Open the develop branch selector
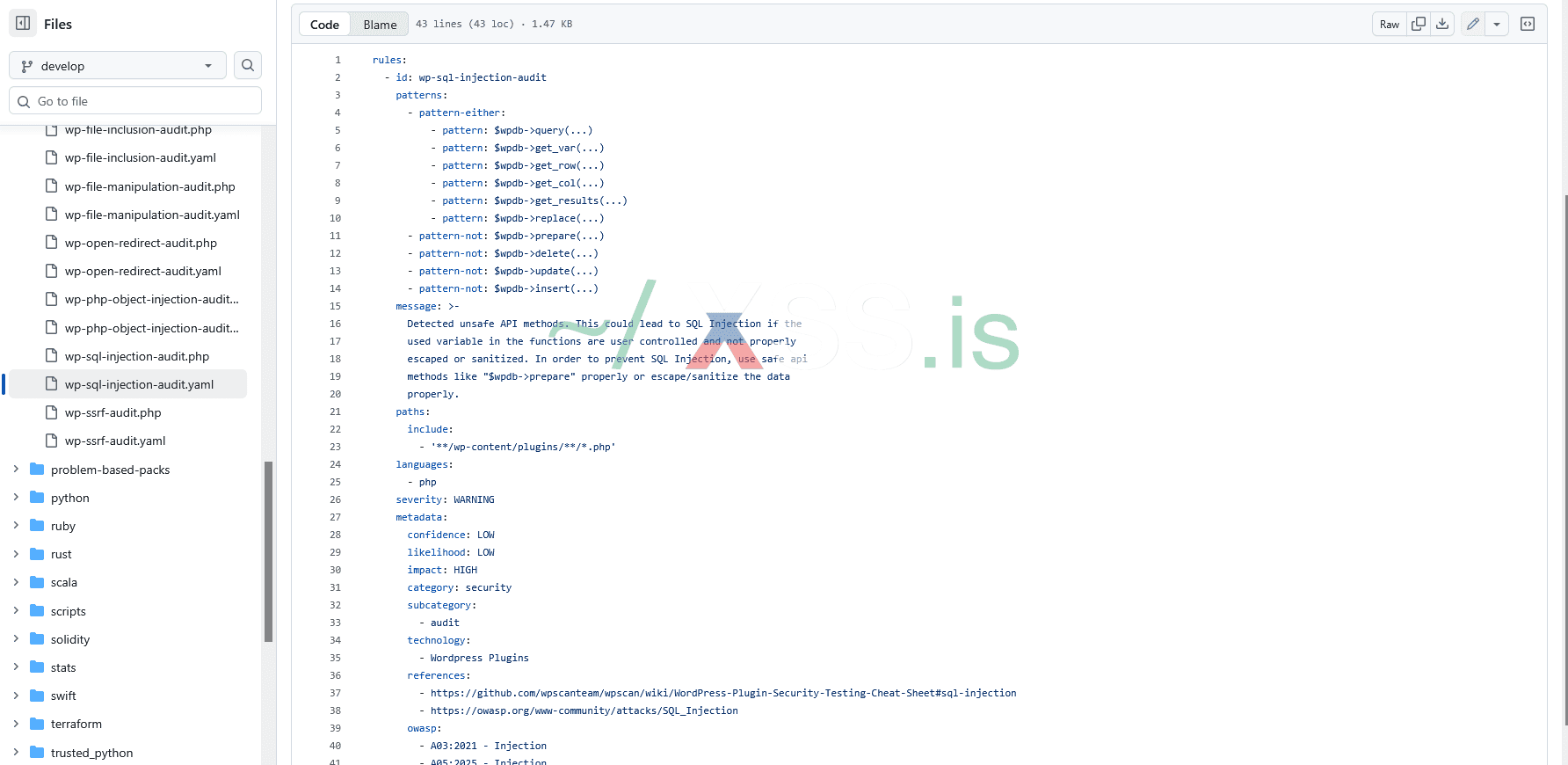 tap(118, 65)
